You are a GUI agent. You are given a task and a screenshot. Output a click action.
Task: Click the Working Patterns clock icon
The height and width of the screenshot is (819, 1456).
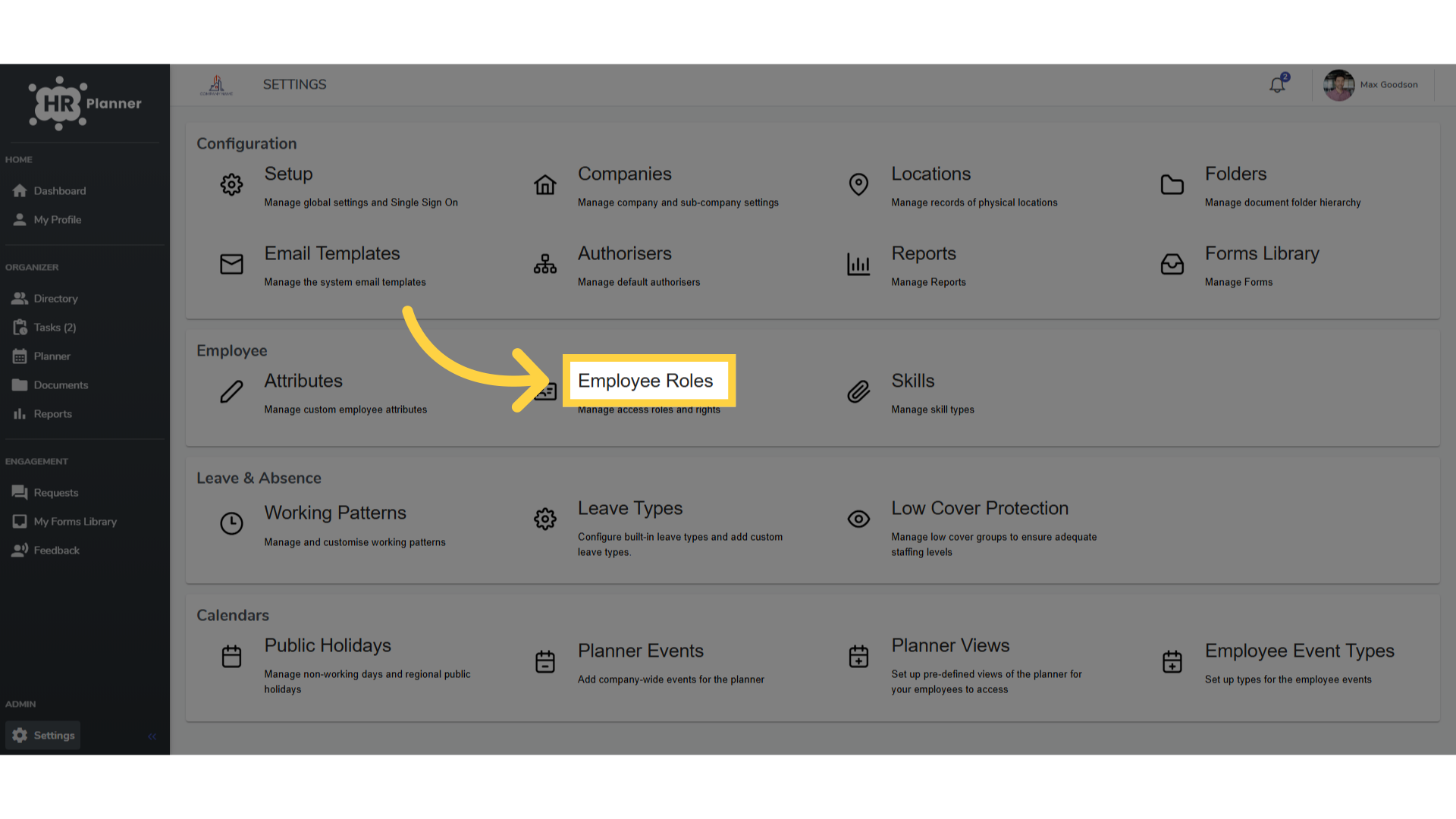[231, 523]
